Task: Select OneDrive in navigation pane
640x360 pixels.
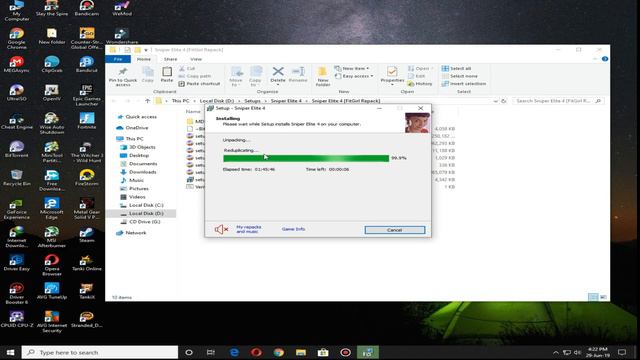Action: (x=132, y=128)
